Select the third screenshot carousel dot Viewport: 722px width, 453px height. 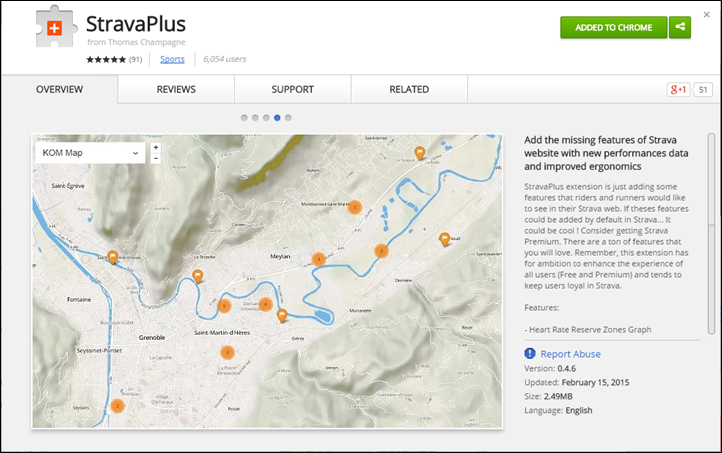pyautogui.click(x=266, y=118)
